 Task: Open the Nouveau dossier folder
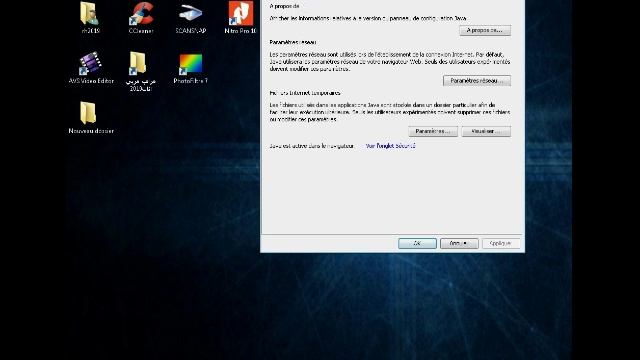pyautogui.click(x=91, y=117)
